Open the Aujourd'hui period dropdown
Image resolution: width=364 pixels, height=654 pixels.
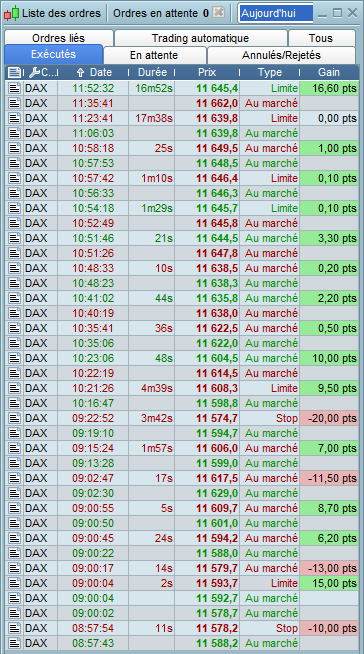276,13
